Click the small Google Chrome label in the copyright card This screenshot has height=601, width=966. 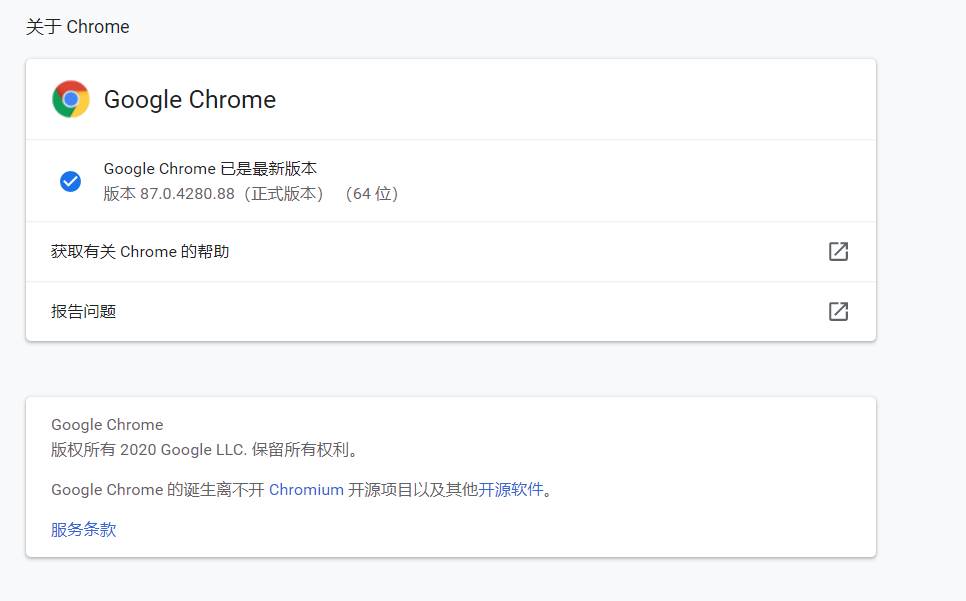coord(107,425)
